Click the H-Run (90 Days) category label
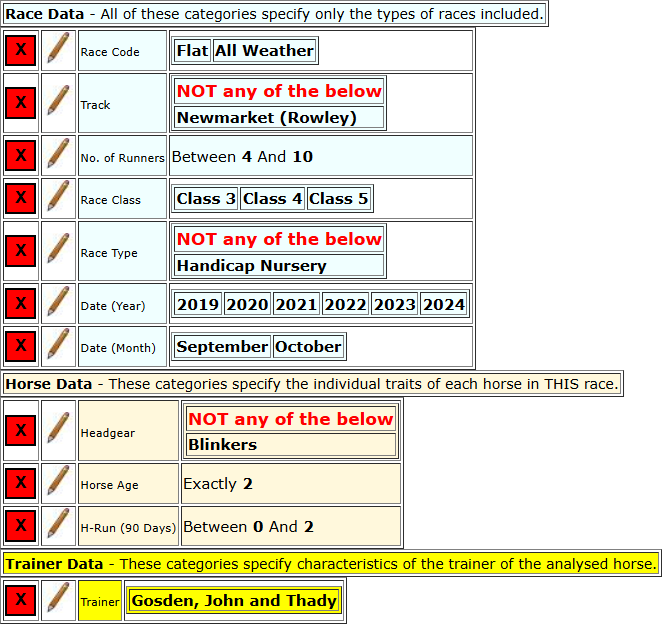Viewport: 662px width, 624px height. pos(128,526)
